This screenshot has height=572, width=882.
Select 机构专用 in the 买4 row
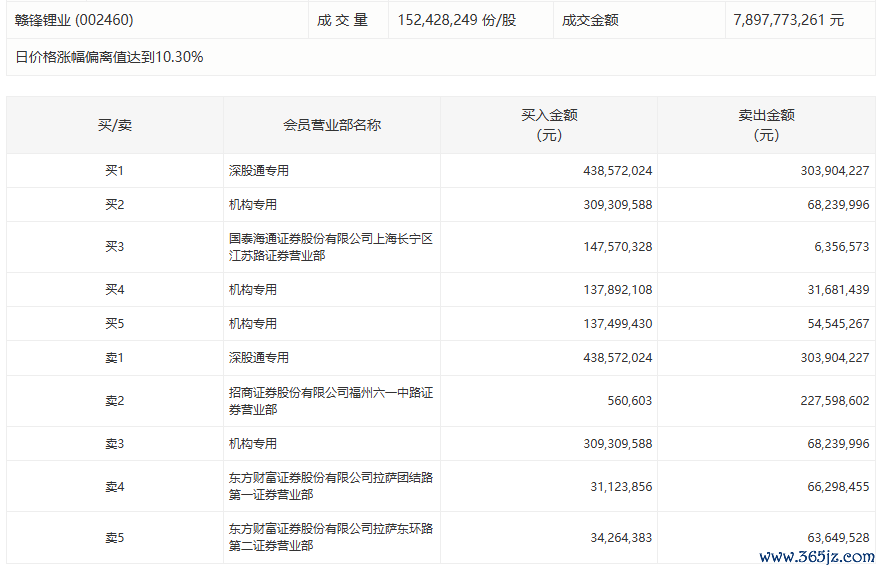[x=253, y=290]
